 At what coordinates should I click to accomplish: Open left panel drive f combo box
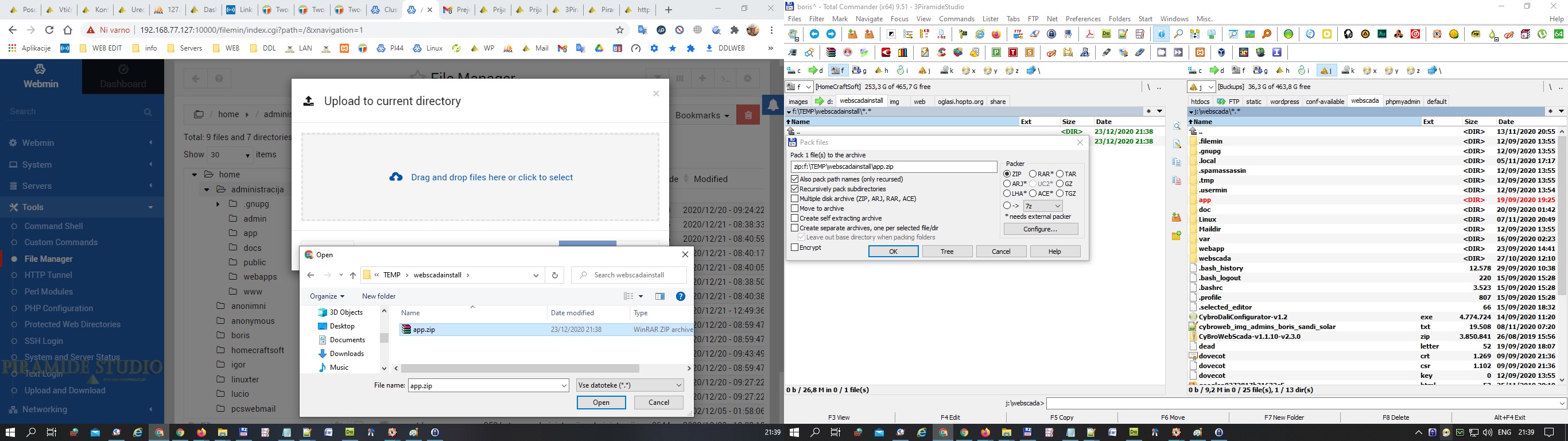click(x=799, y=87)
